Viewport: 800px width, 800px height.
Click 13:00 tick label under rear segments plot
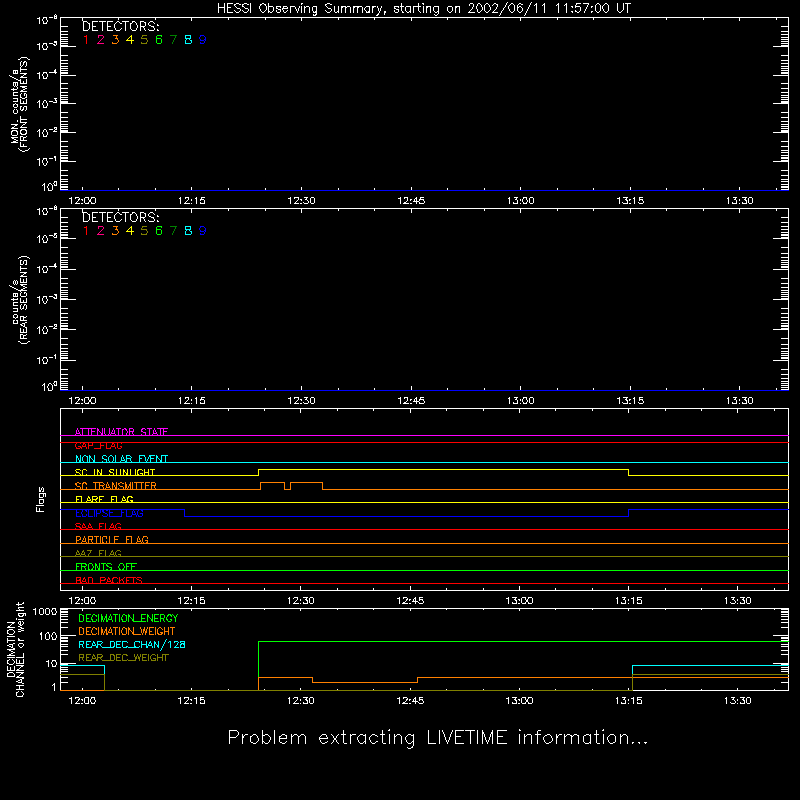(x=520, y=401)
